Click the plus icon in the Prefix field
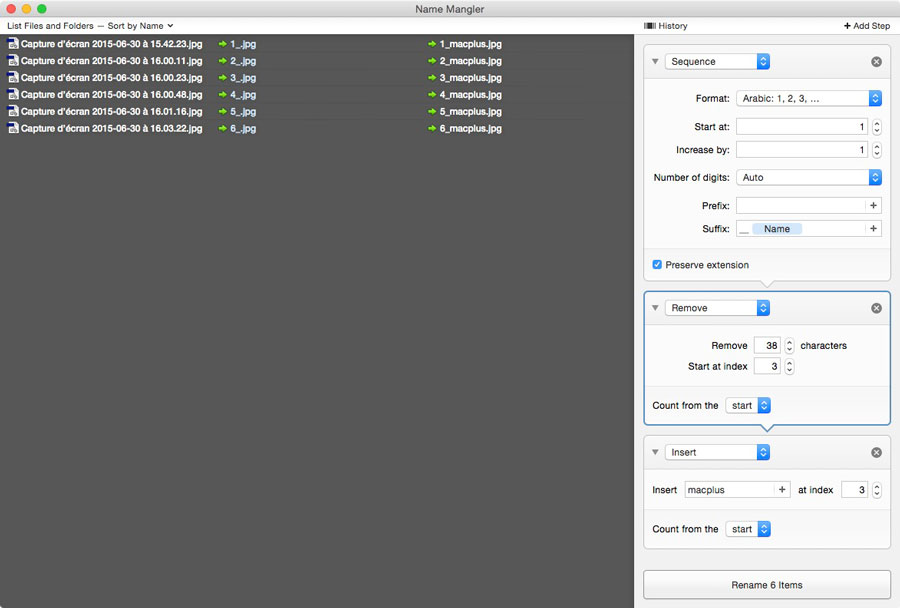This screenshot has height=608, width=900. [873, 206]
